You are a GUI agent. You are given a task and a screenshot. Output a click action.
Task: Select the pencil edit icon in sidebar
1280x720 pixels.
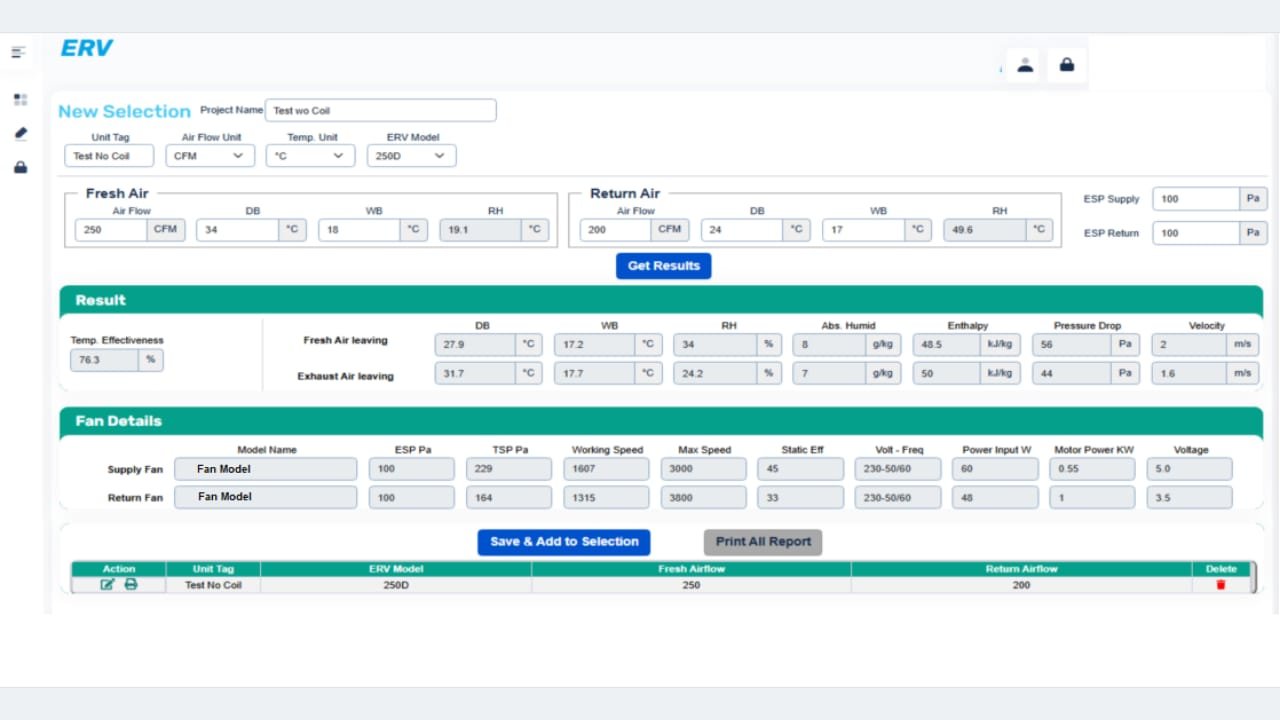(20, 133)
